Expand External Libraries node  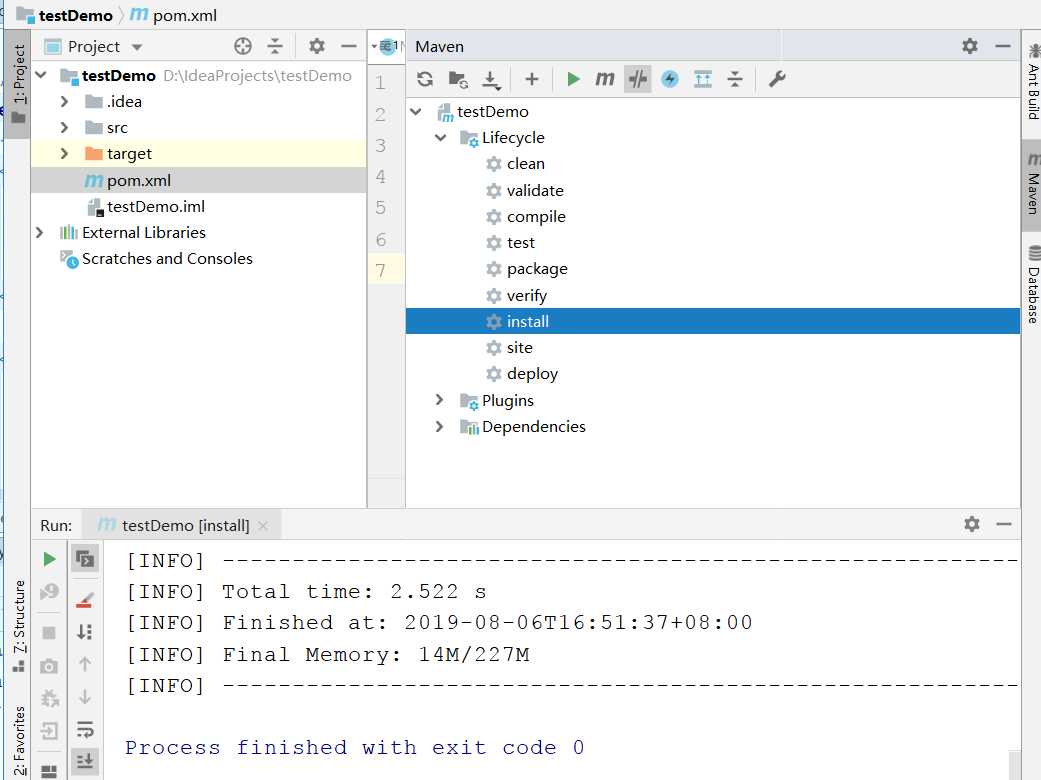[x=40, y=232]
